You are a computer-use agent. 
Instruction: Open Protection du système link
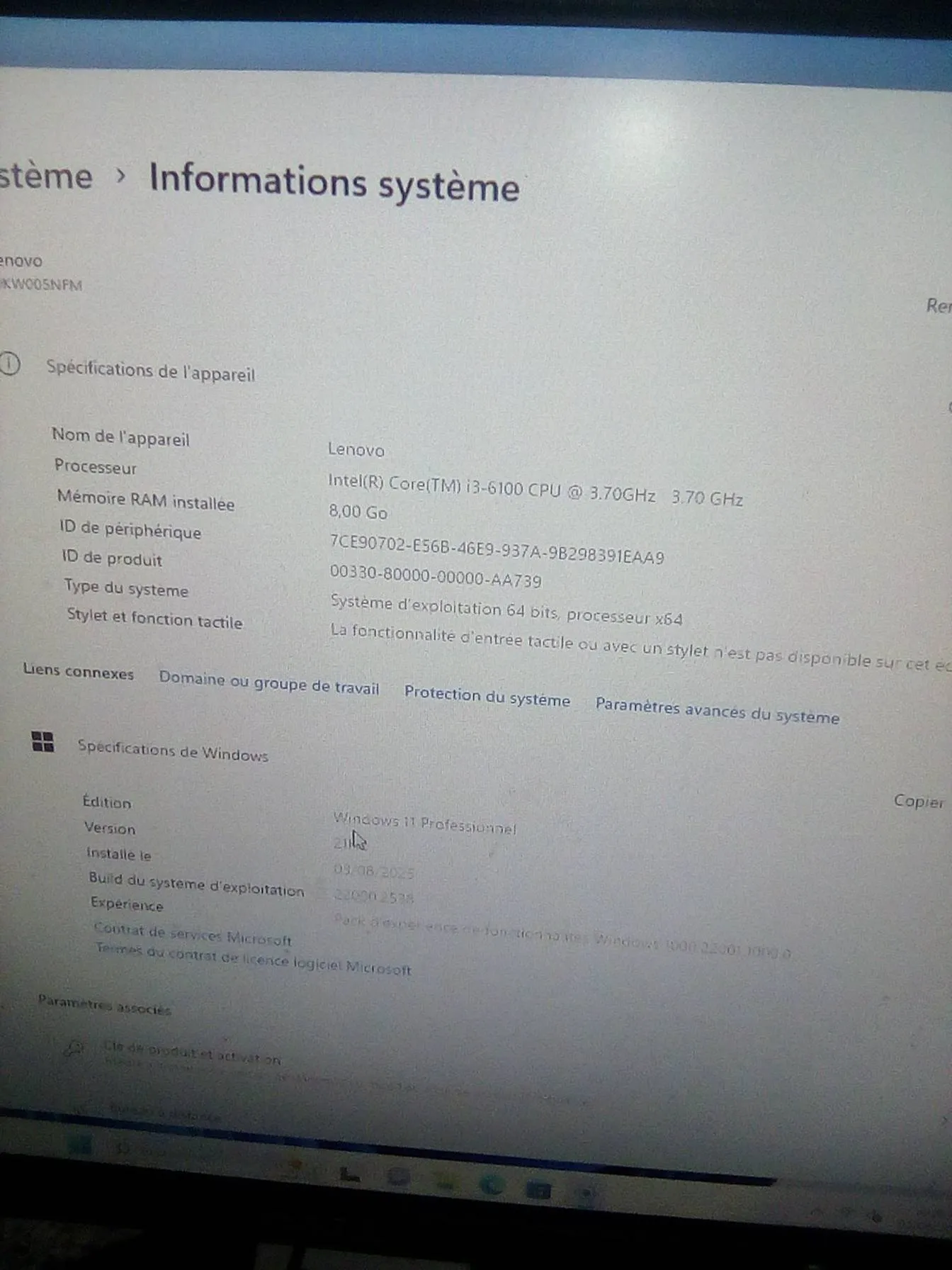(x=487, y=696)
